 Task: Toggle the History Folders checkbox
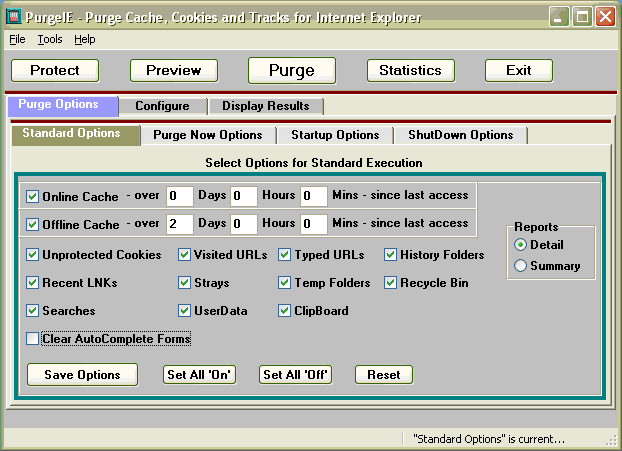[390, 254]
